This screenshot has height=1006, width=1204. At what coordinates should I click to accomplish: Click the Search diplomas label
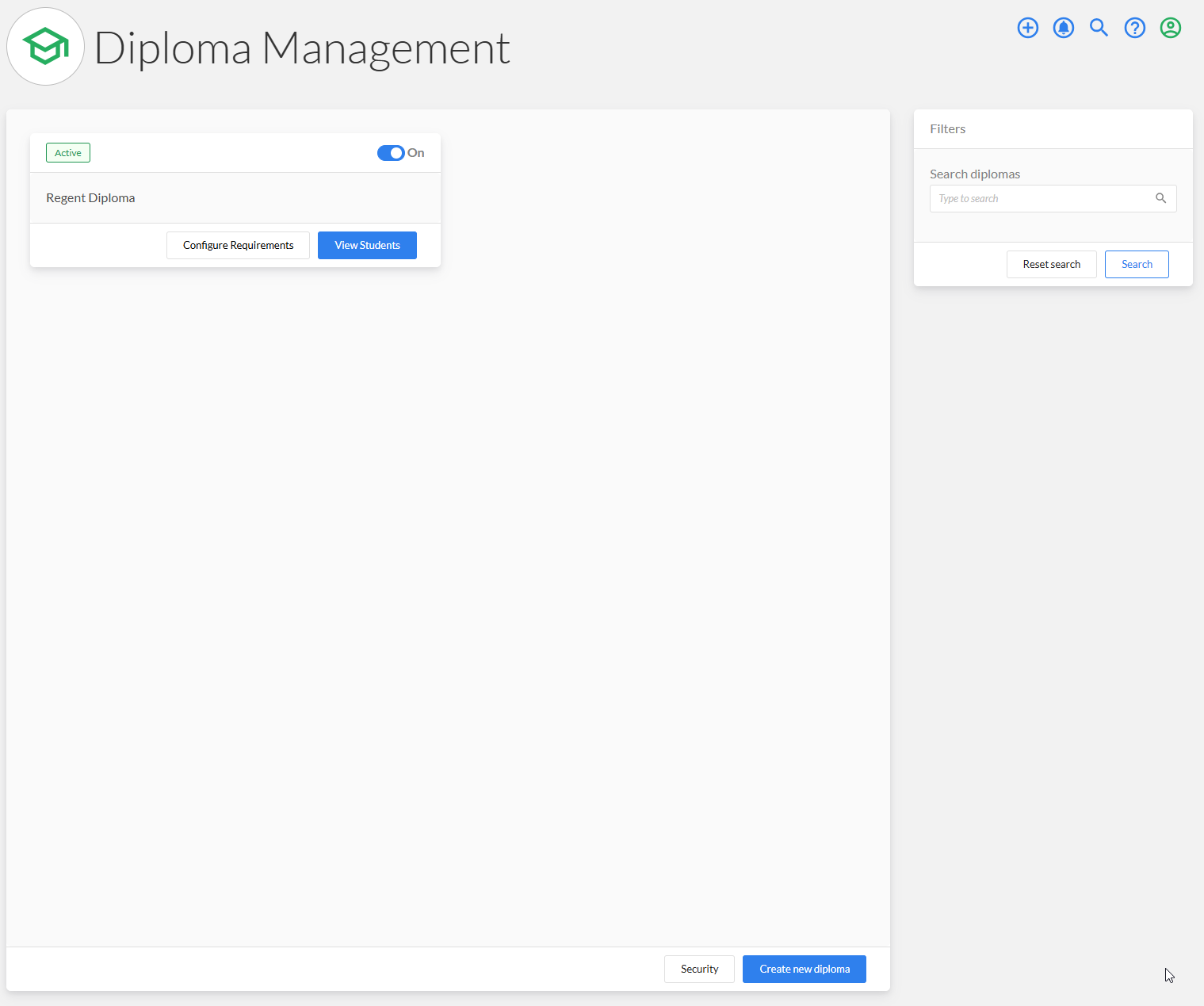pos(975,174)
